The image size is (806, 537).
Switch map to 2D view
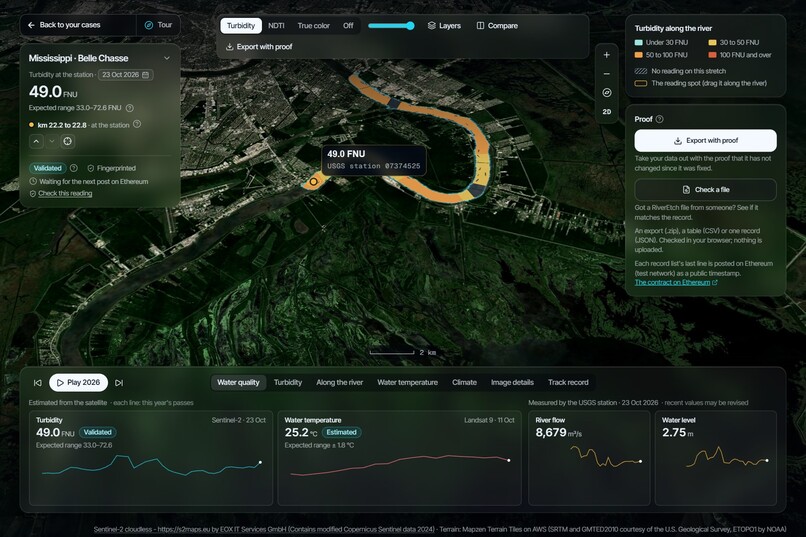tap(607, 112)
